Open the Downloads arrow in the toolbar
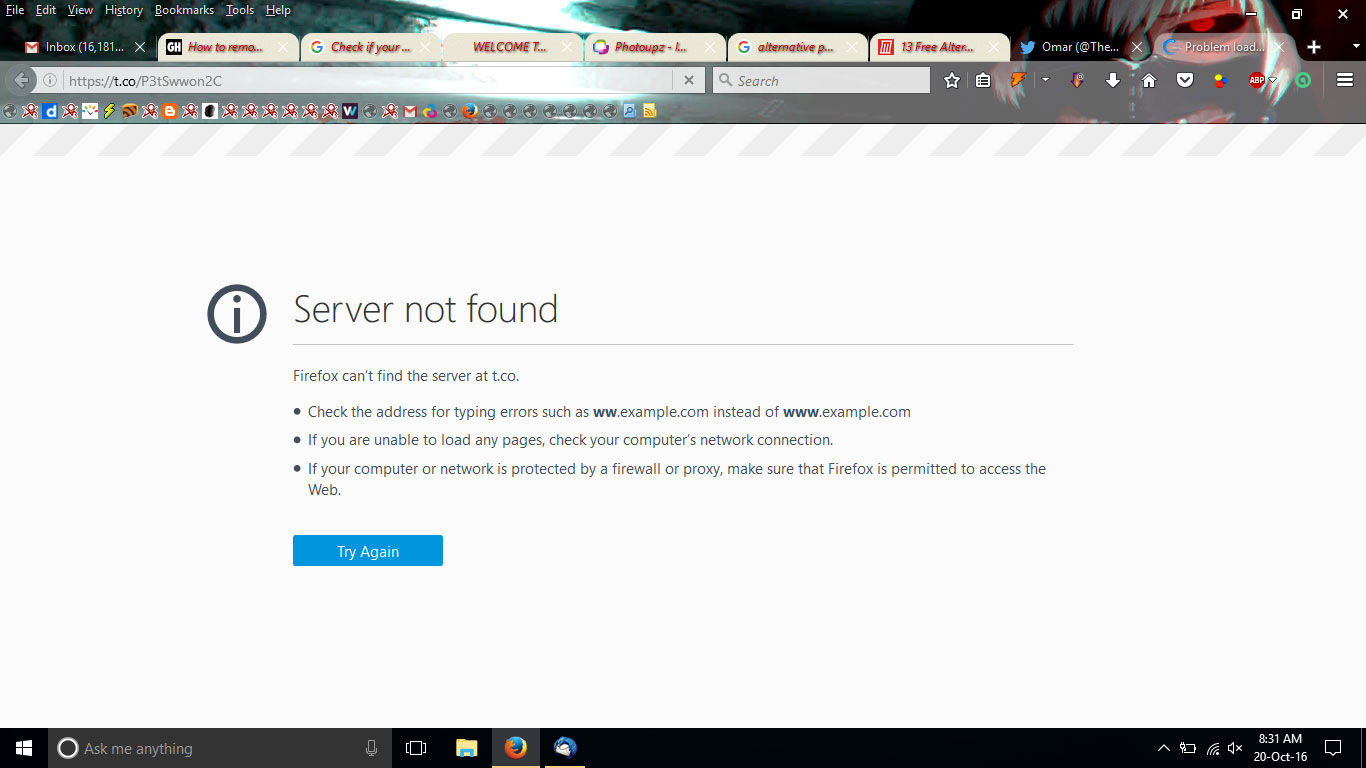Image resolution: width=1366 pixels, height=768 pixels. (1112, 80)
